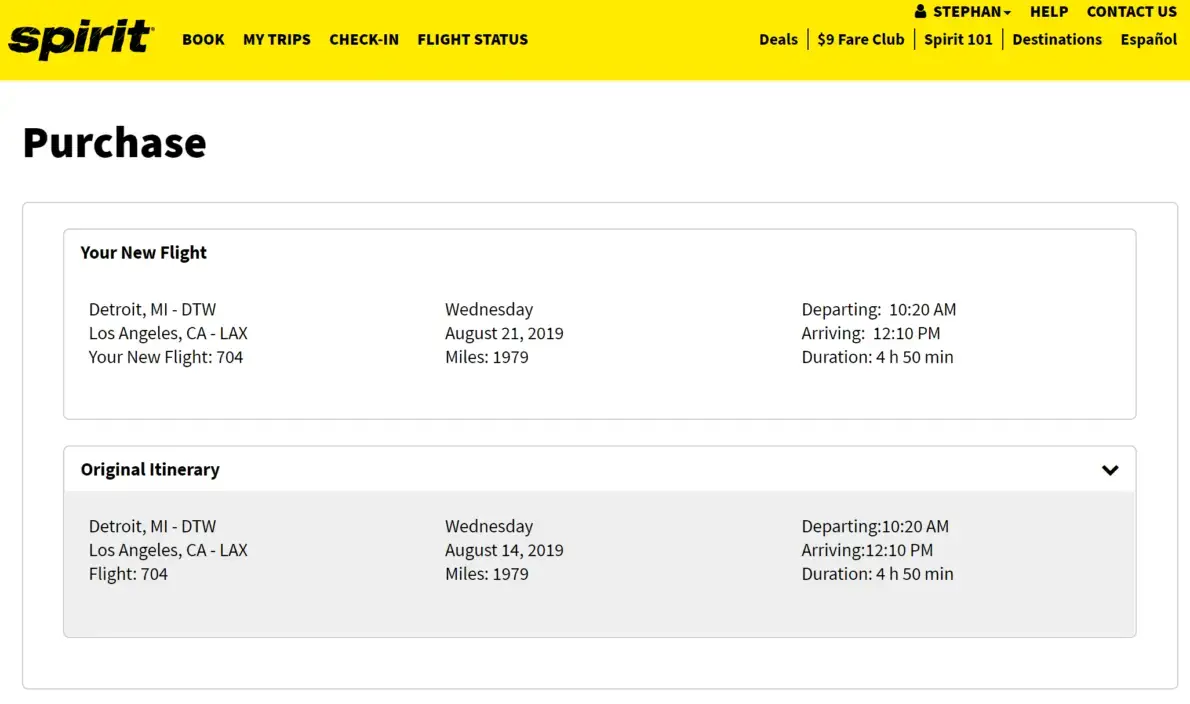
Task: Click the Deals link
Action: pyautogui.click(x=778, y=39)
